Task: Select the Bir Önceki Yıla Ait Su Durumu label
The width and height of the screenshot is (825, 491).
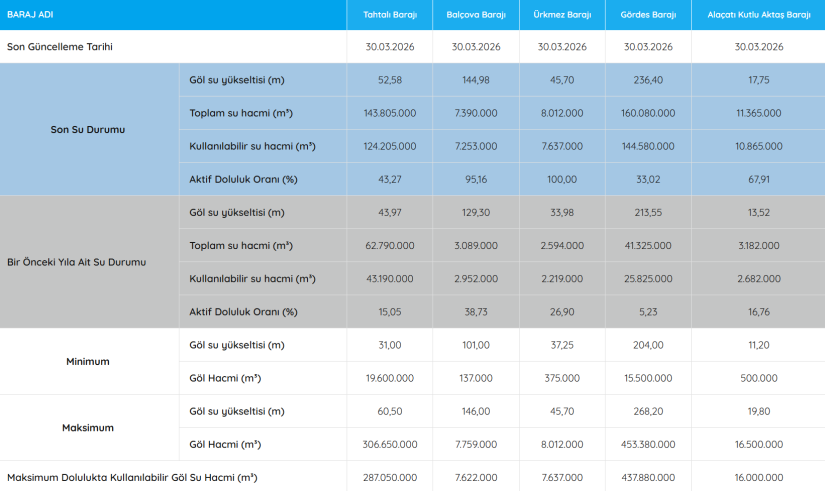Action: tap(83, 262)
